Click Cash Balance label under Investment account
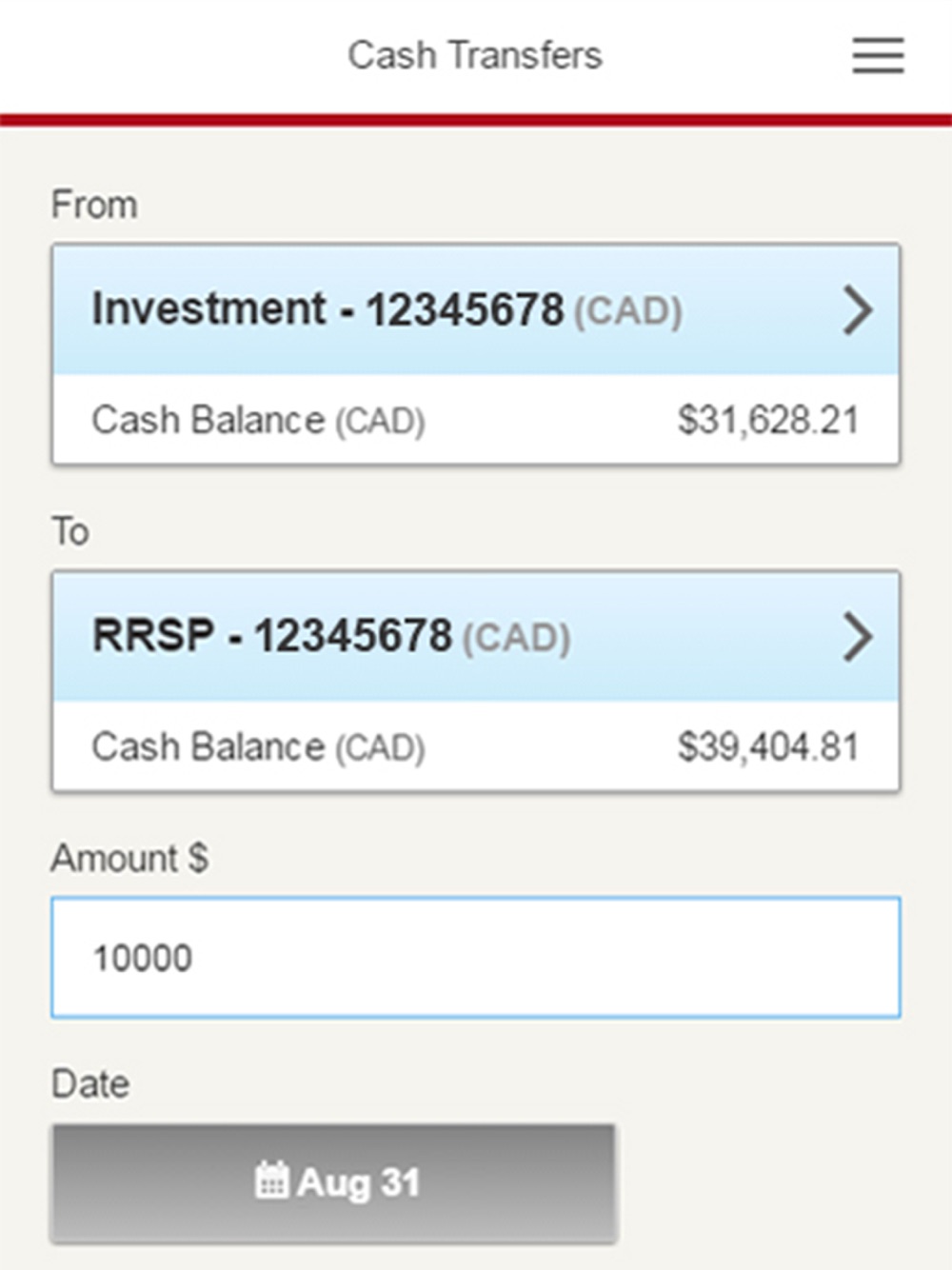Screen dimensions: 952x1270 [x=258, y=420]
